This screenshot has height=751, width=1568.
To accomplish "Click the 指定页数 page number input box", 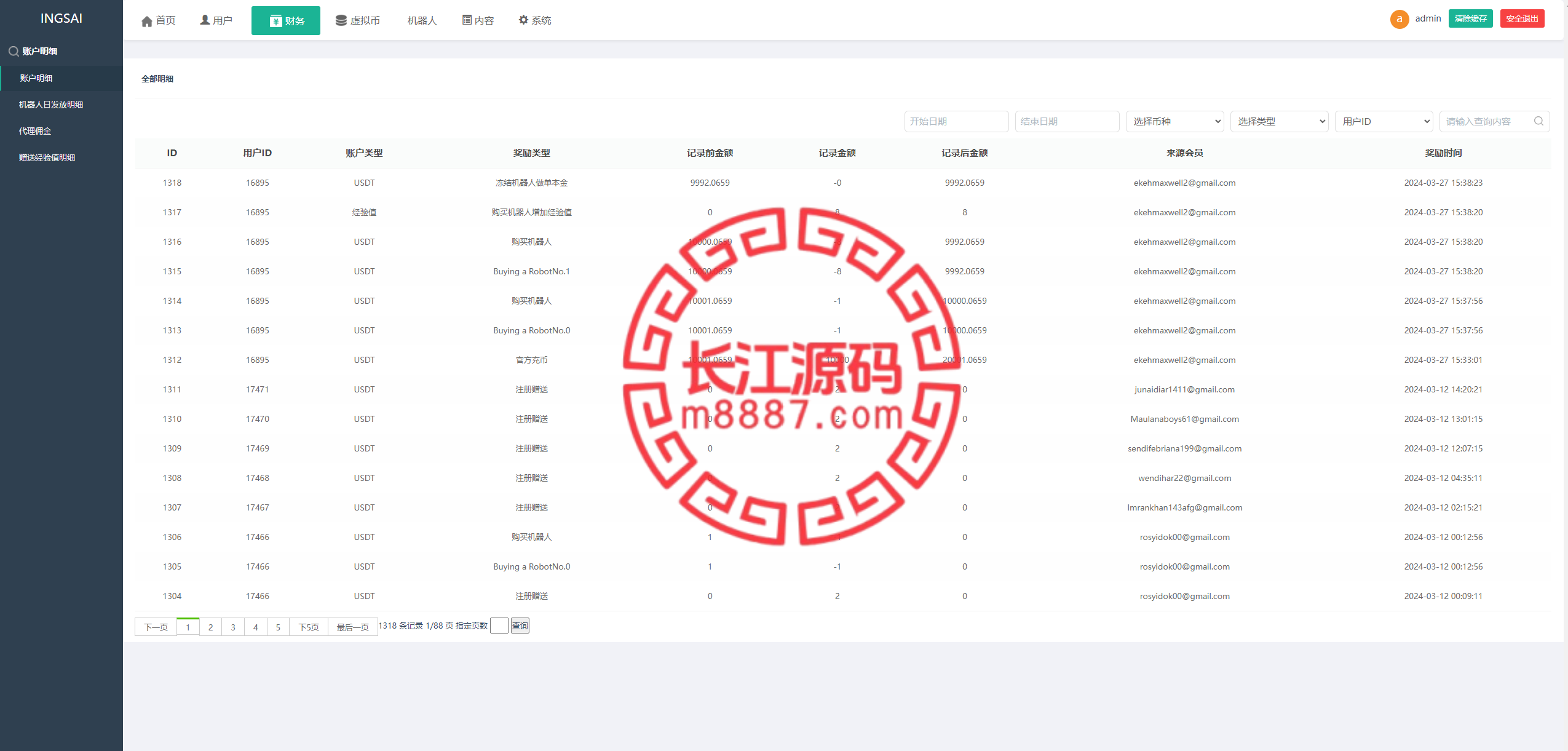I will tap(499, 626).
